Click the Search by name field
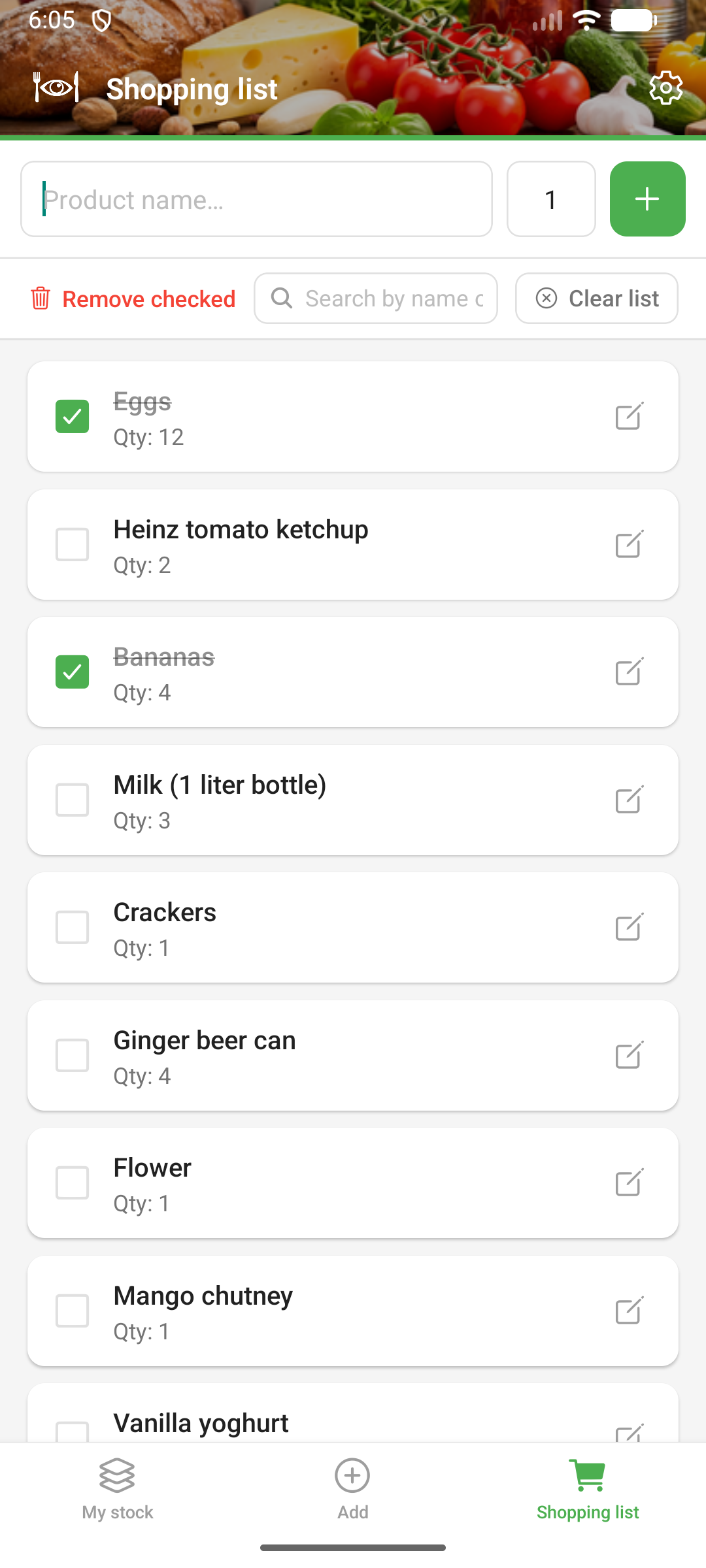706x1568 pixels. [386, 299]
